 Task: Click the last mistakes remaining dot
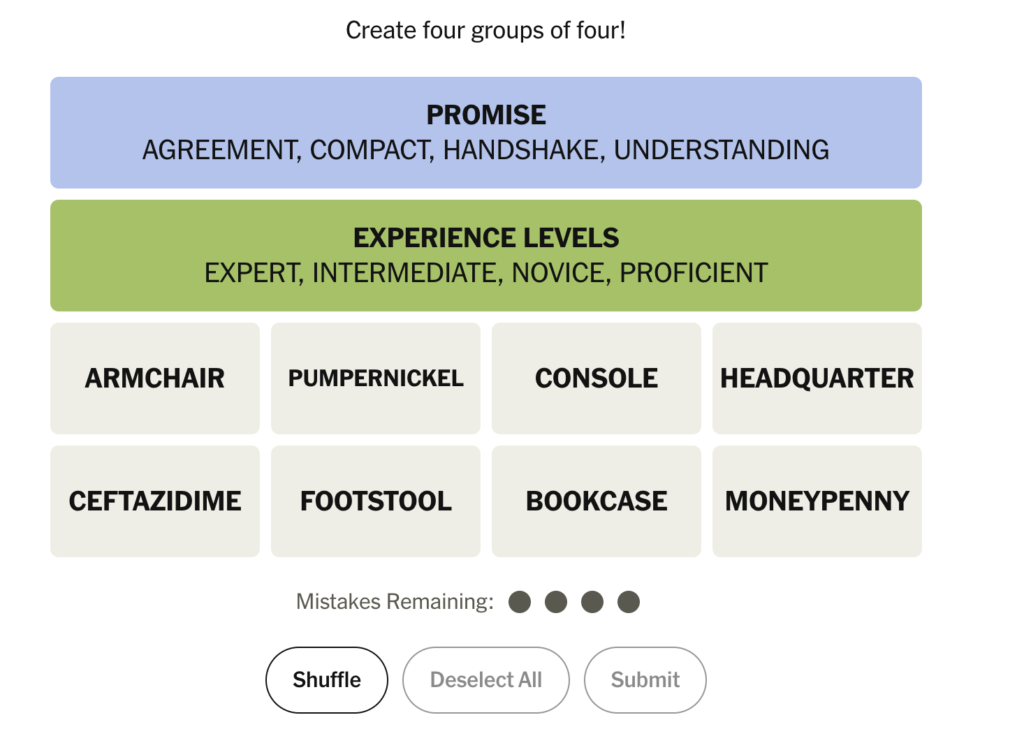pyautogui.click(x=628, y=602)
